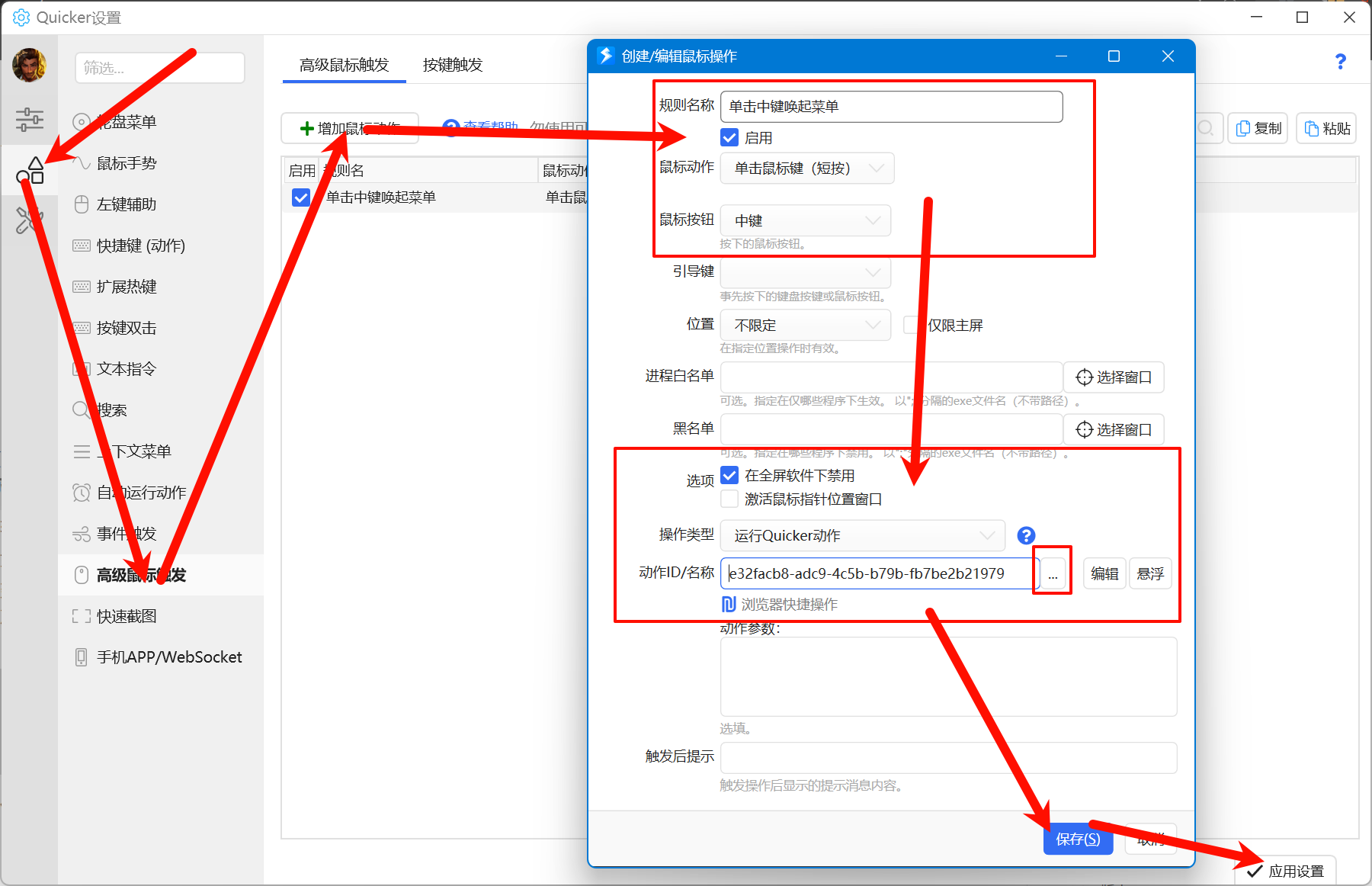The width and height of the screenshot is (1372, 886).
Task: Switch to 高级鼠标触发 tab
Action: (x=344, y=65)
